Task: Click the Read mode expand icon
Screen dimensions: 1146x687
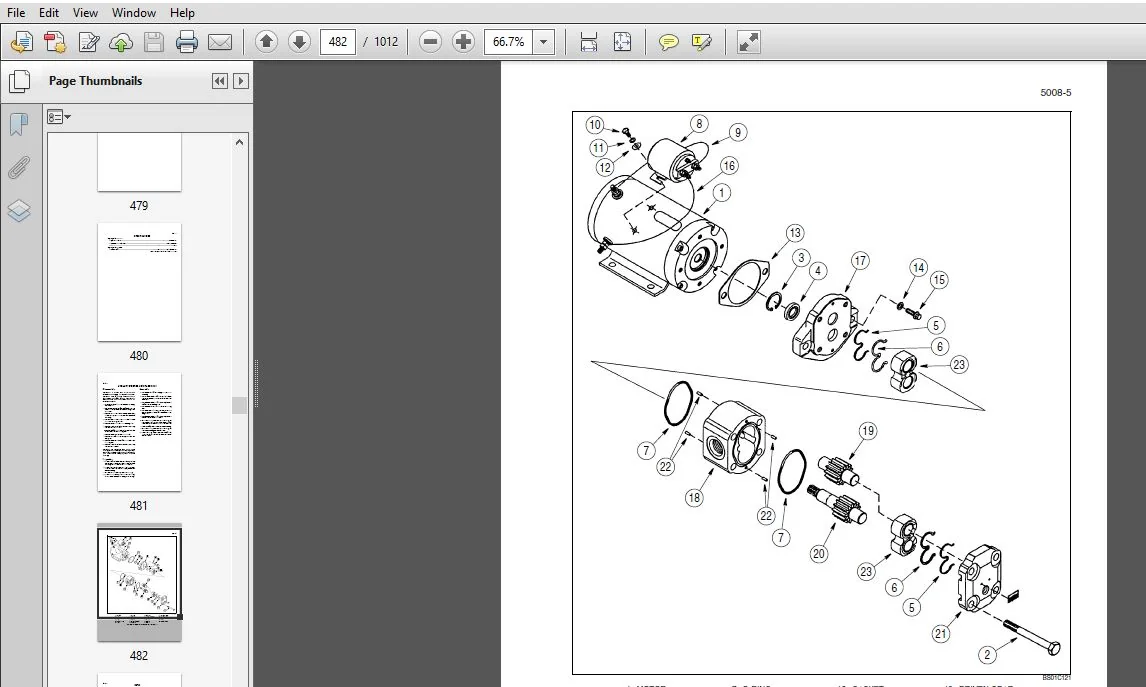Action: click(x=748, y=42)
